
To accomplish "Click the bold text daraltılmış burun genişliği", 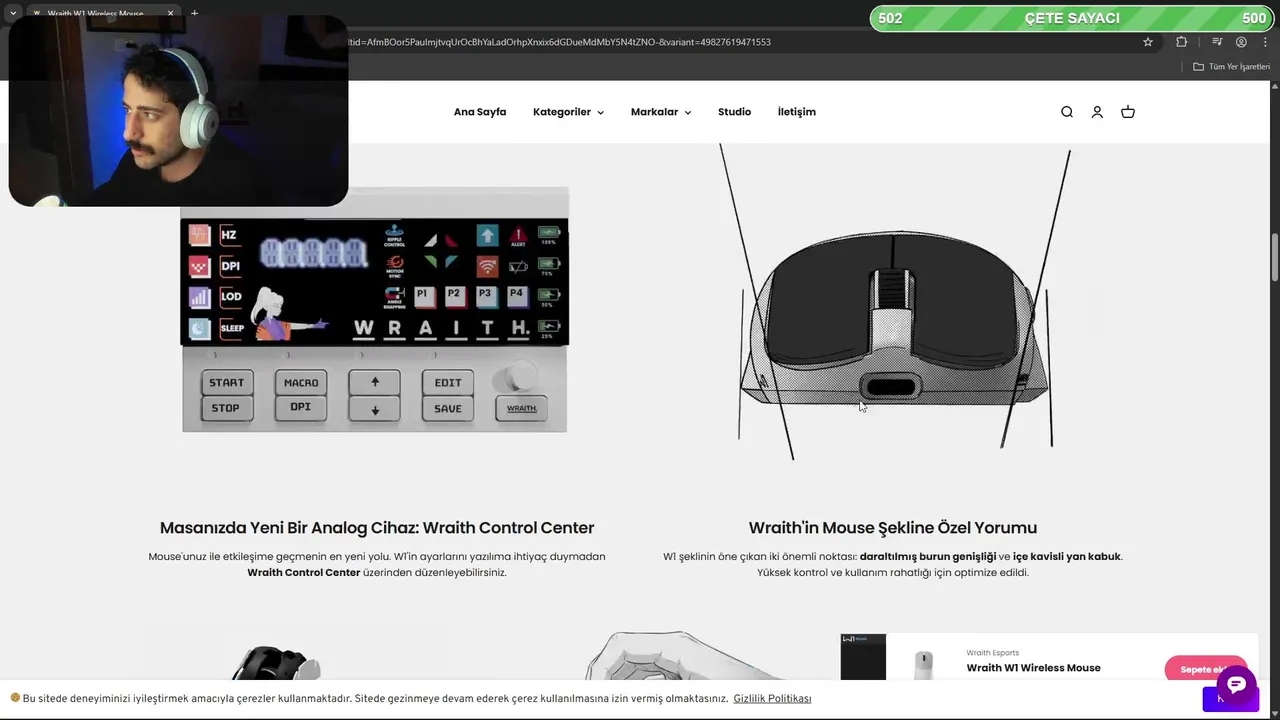I will click(x=928, y=557).
